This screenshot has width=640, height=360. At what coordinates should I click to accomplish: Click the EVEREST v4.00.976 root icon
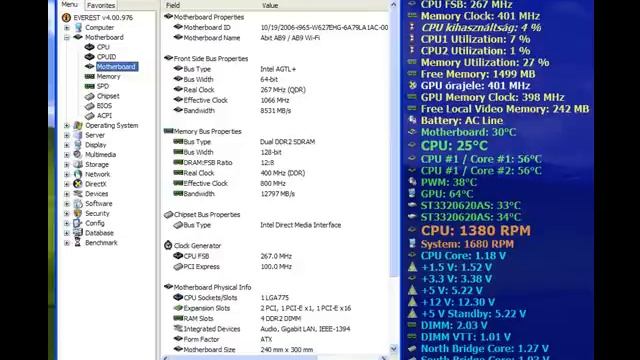click(66, 18)
